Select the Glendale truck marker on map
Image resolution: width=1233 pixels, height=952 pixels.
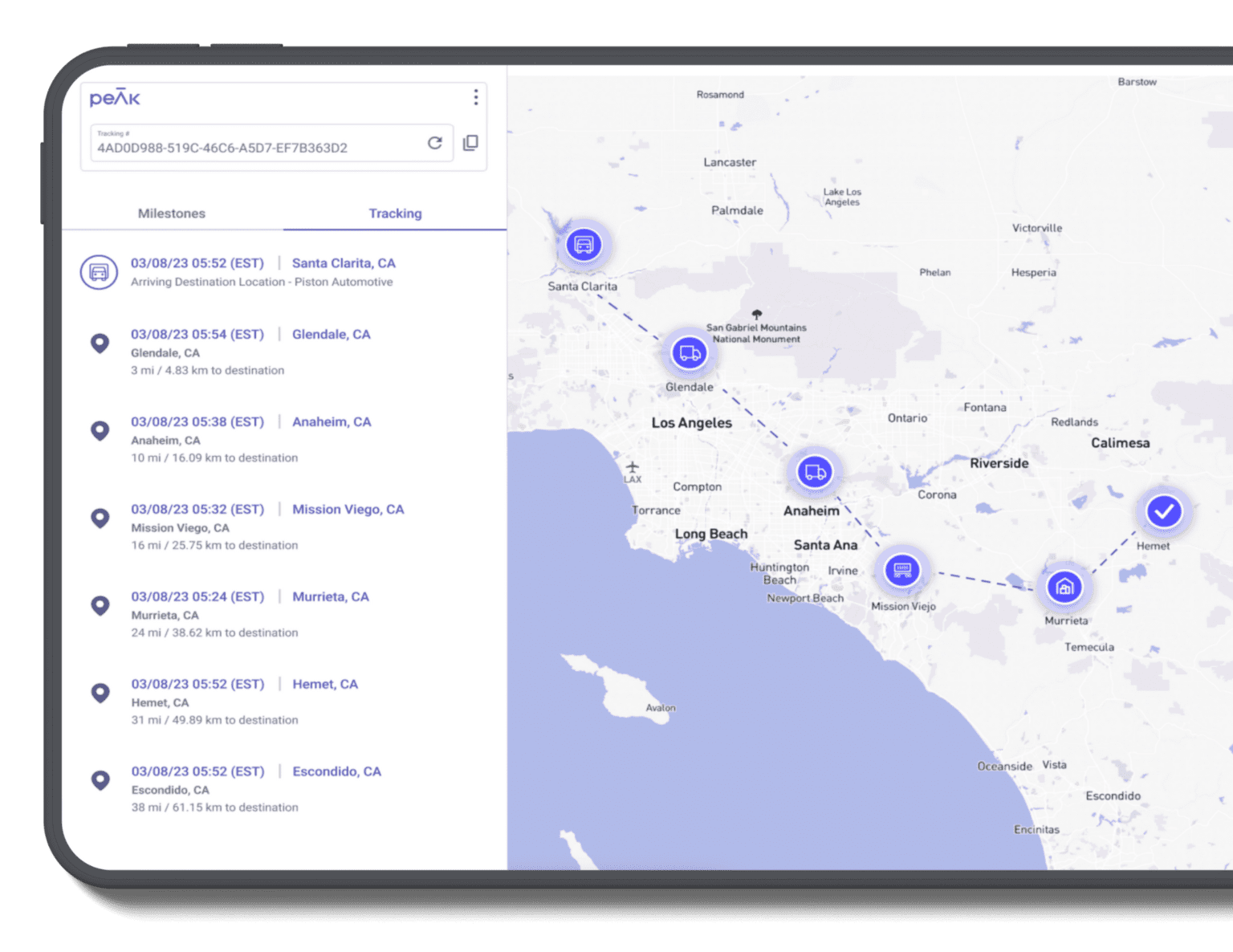[689, 353]
